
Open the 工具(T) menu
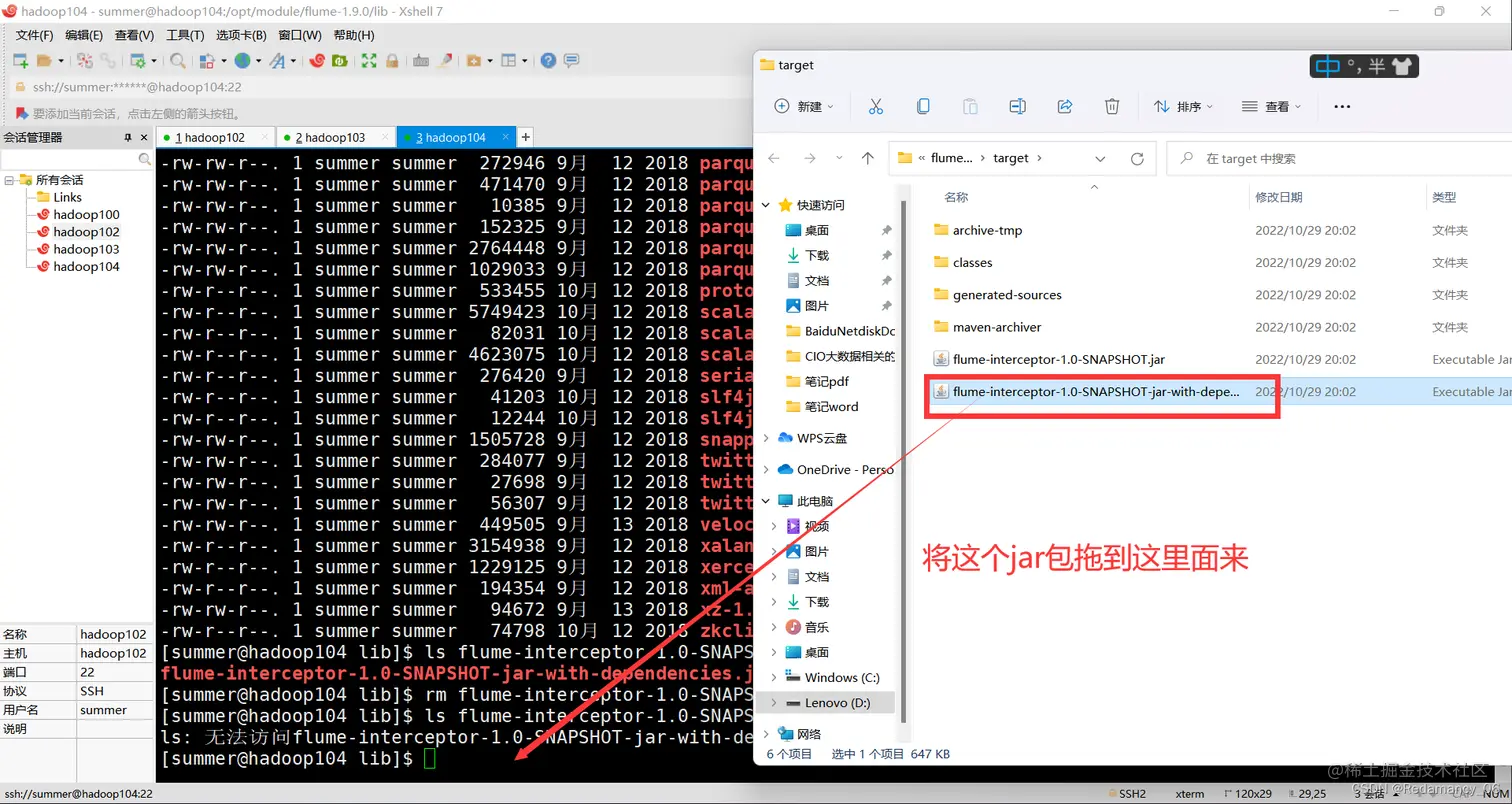185,35
